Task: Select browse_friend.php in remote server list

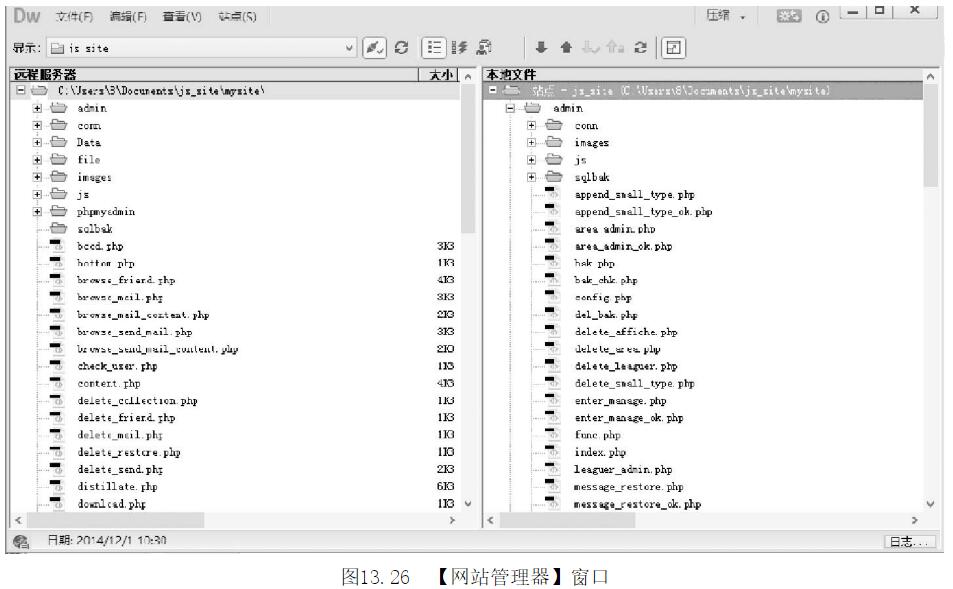Action: click(126, 281)
